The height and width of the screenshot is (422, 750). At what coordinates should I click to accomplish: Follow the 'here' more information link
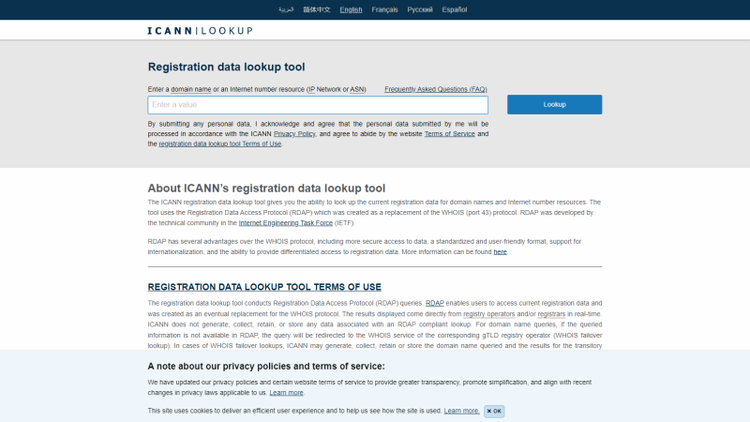[x=500, y=252]
